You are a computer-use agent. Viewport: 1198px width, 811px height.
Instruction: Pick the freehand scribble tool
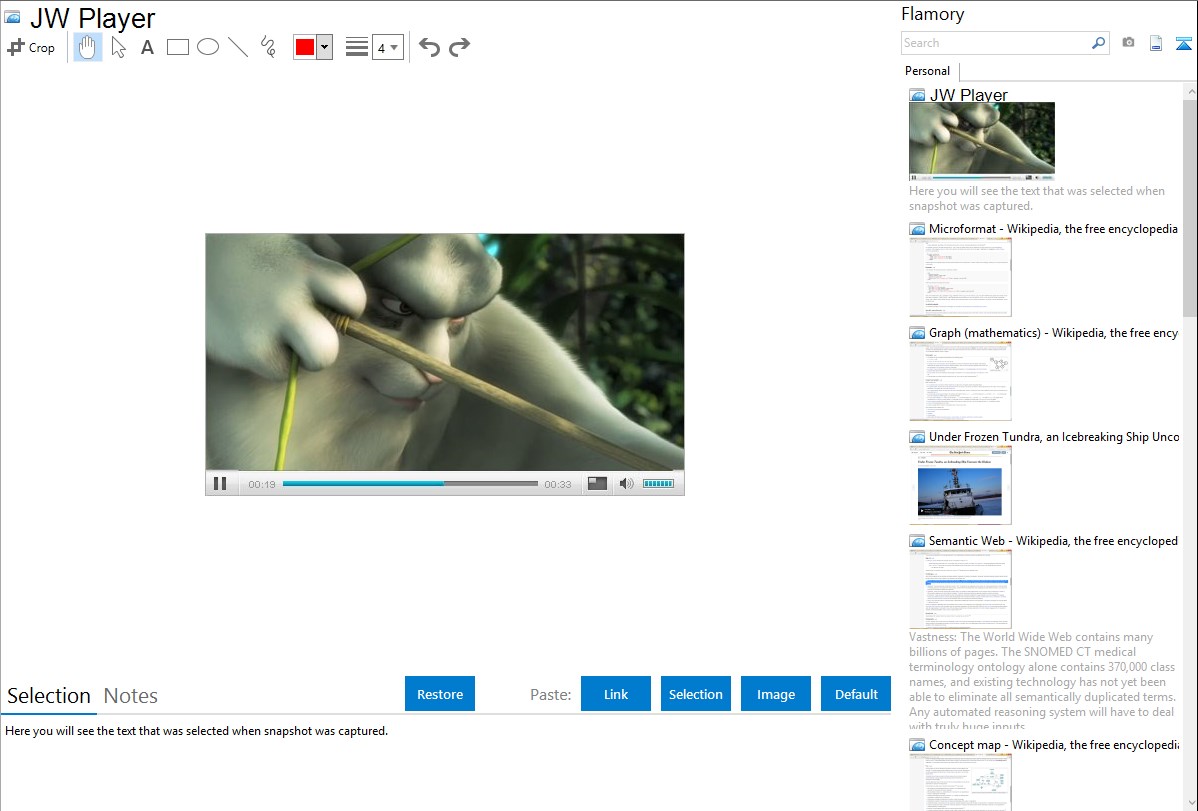(268, 47)
